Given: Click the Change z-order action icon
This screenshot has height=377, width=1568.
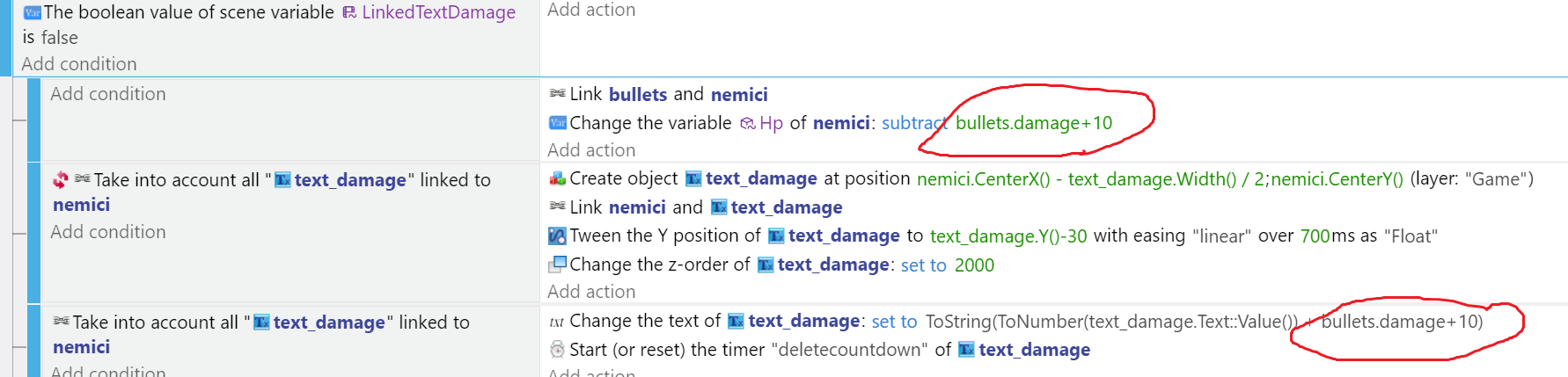Looking at the screenshot, I should click(x=557, y=265).
